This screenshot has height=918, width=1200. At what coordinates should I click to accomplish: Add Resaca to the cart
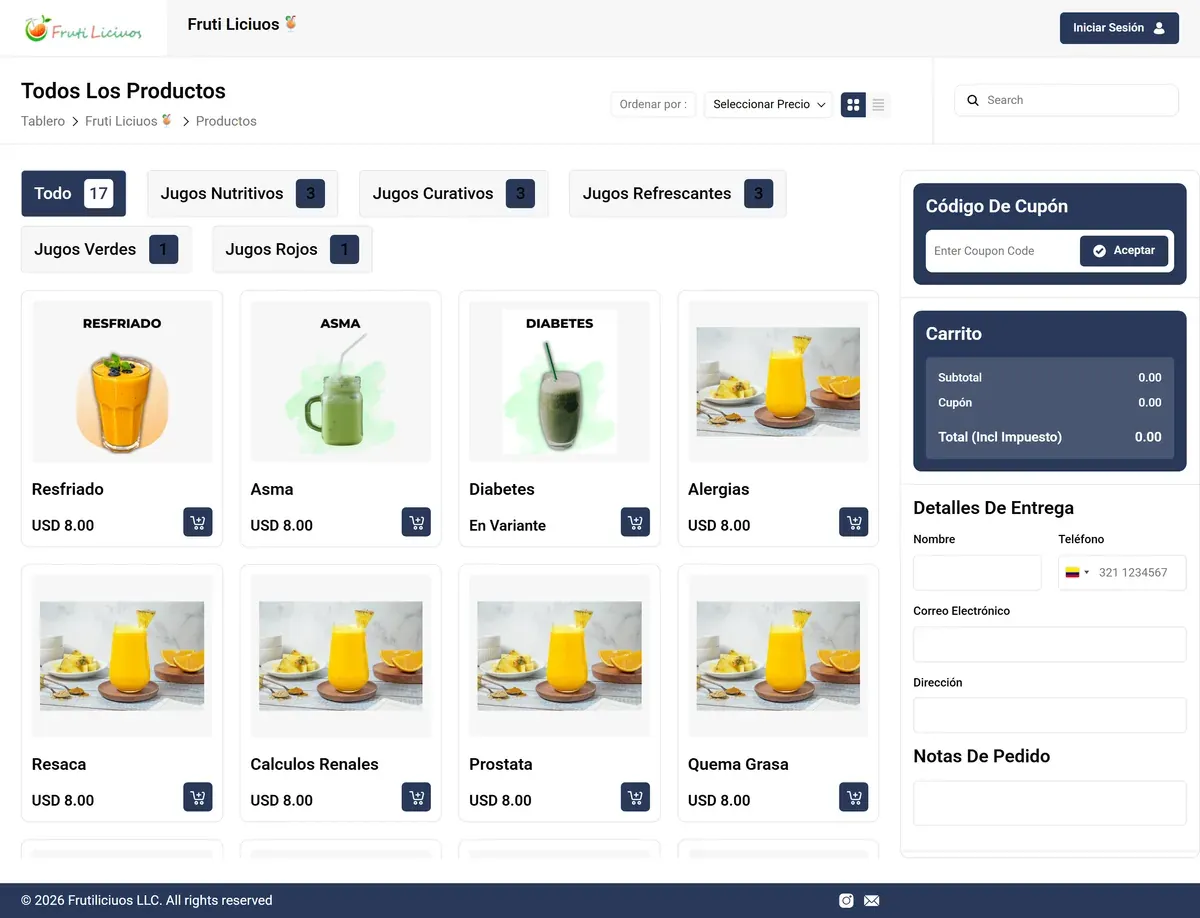[198, 797]
